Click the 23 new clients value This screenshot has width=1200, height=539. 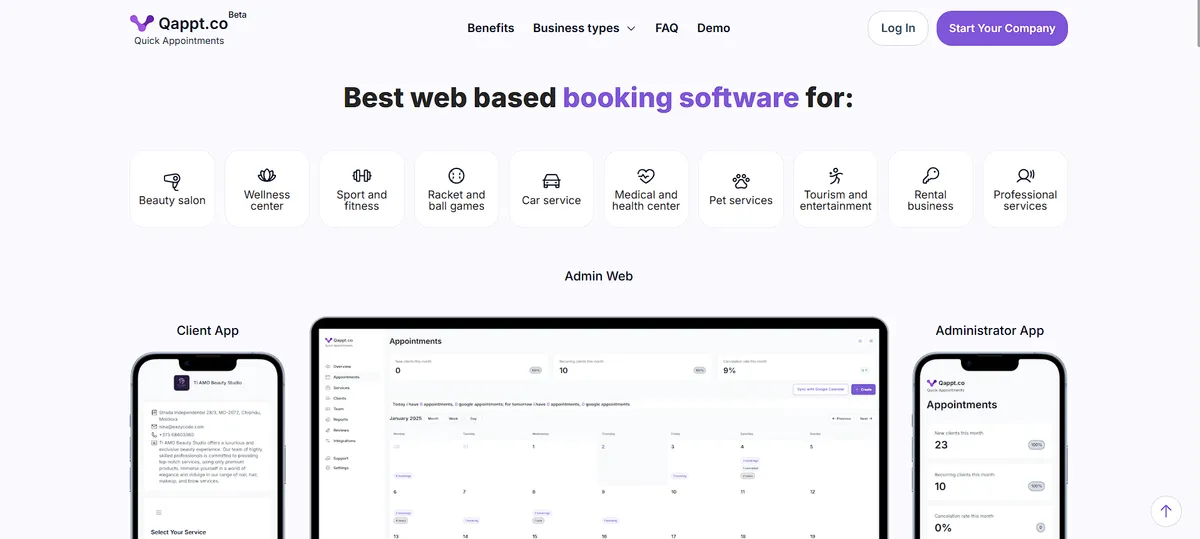941,445
